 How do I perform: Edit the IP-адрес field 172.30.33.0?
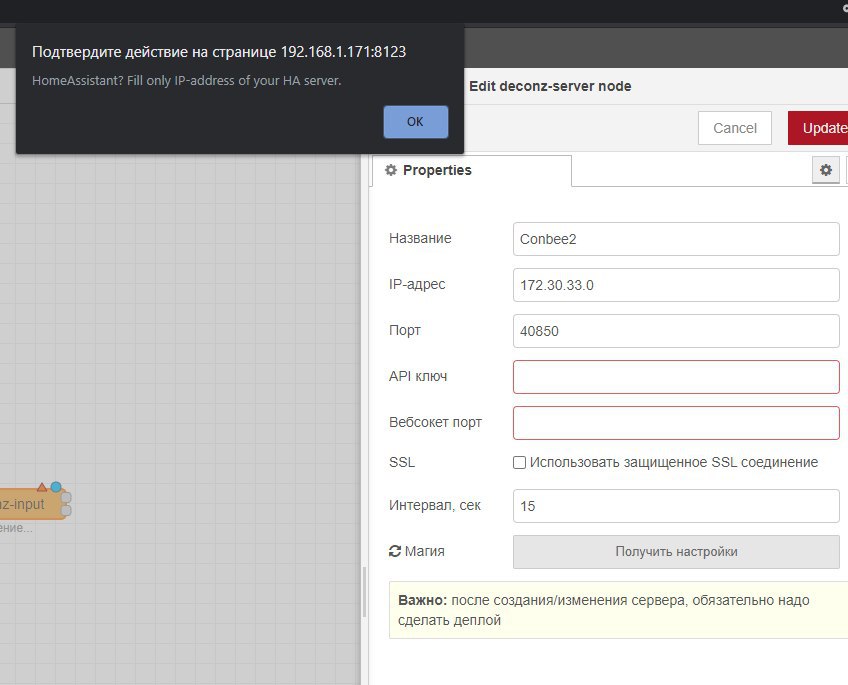click(676, 285)
